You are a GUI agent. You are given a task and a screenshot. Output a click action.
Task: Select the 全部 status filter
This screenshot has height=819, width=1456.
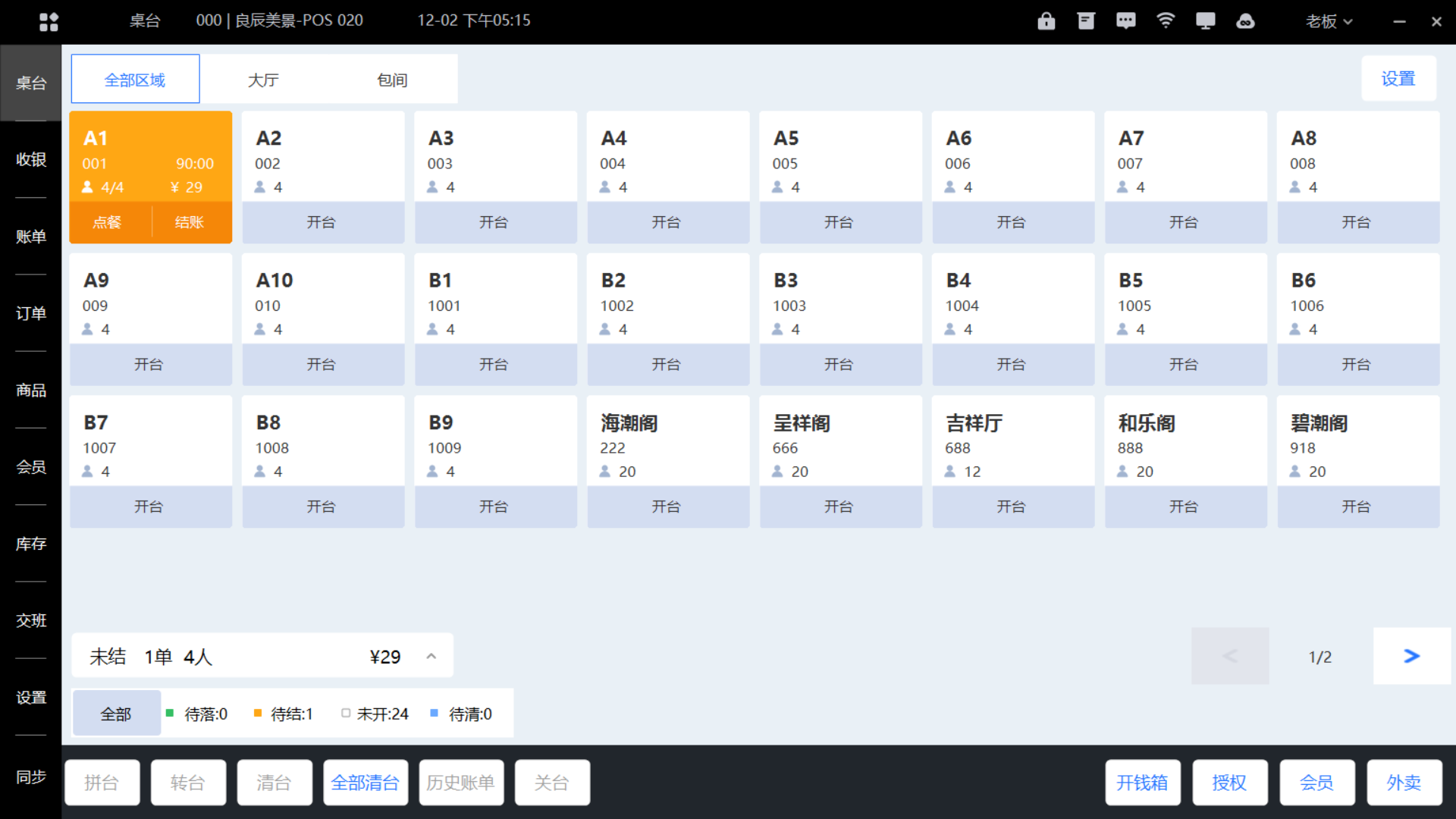click(x=116, y=714)
